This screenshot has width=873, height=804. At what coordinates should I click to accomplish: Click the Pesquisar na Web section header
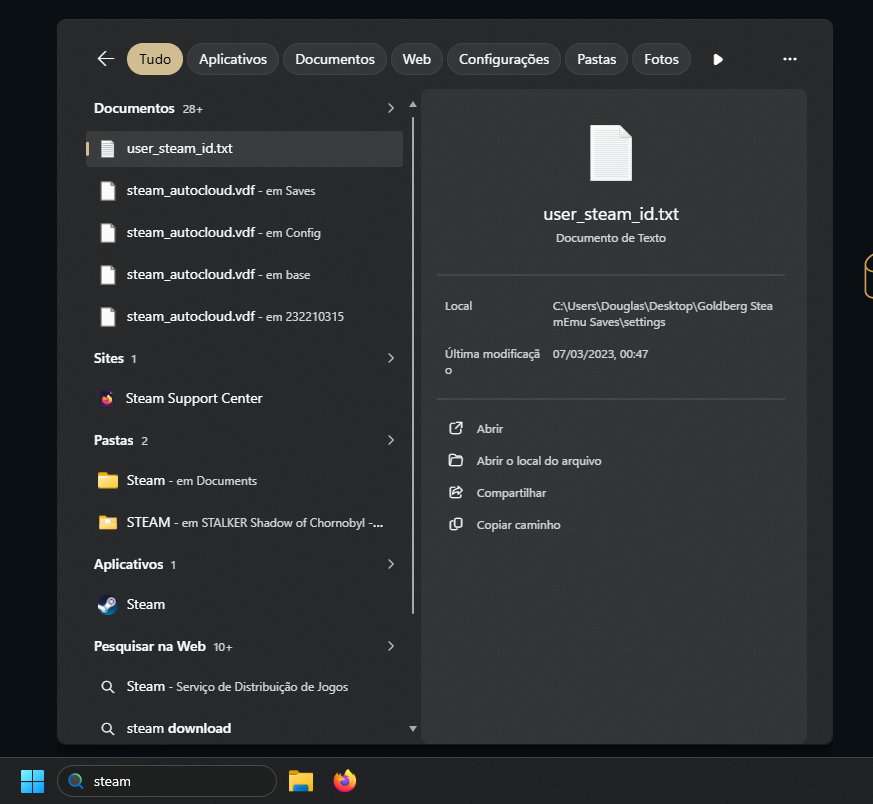click(150, 646)
